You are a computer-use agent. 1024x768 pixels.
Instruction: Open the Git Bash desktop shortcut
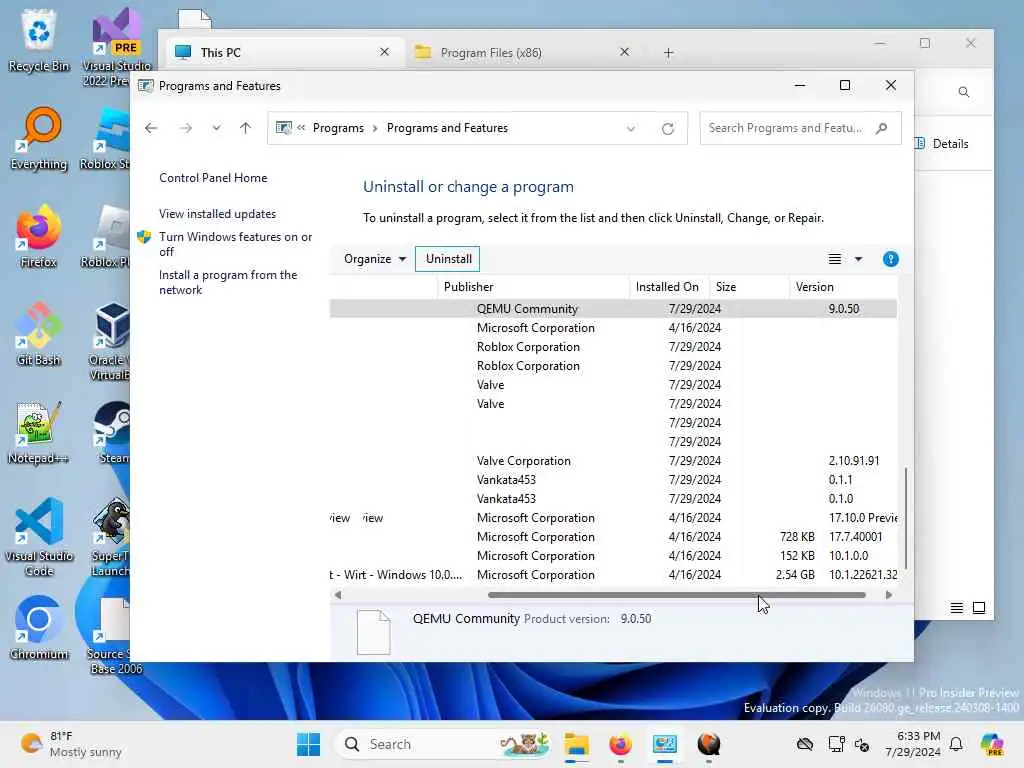pos(39,334)
